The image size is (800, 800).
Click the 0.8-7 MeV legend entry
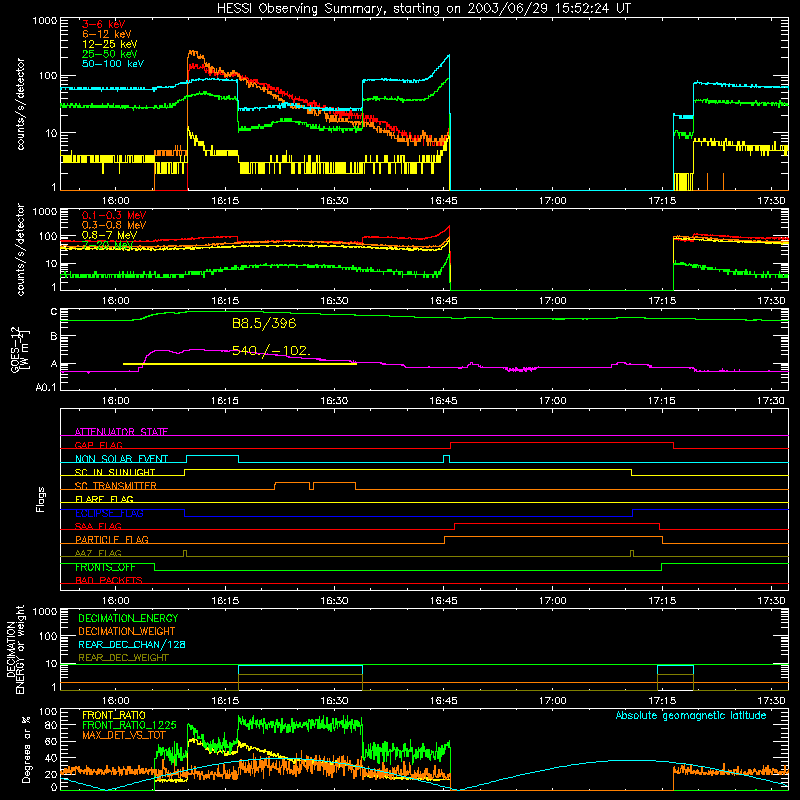pyautogui.click(x=109, y=235)
